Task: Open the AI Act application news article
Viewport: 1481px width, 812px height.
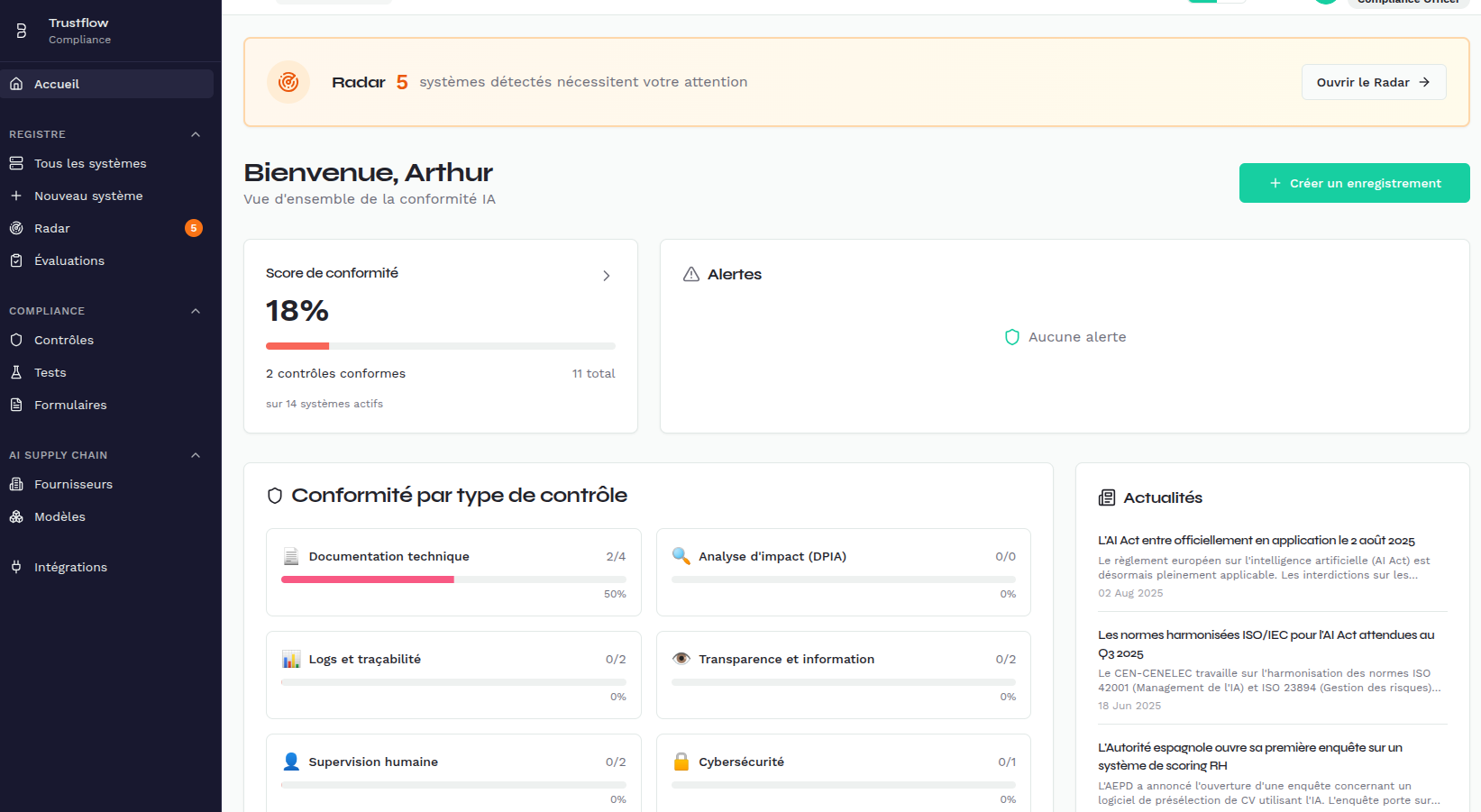Action: [x=1256, y=540]
